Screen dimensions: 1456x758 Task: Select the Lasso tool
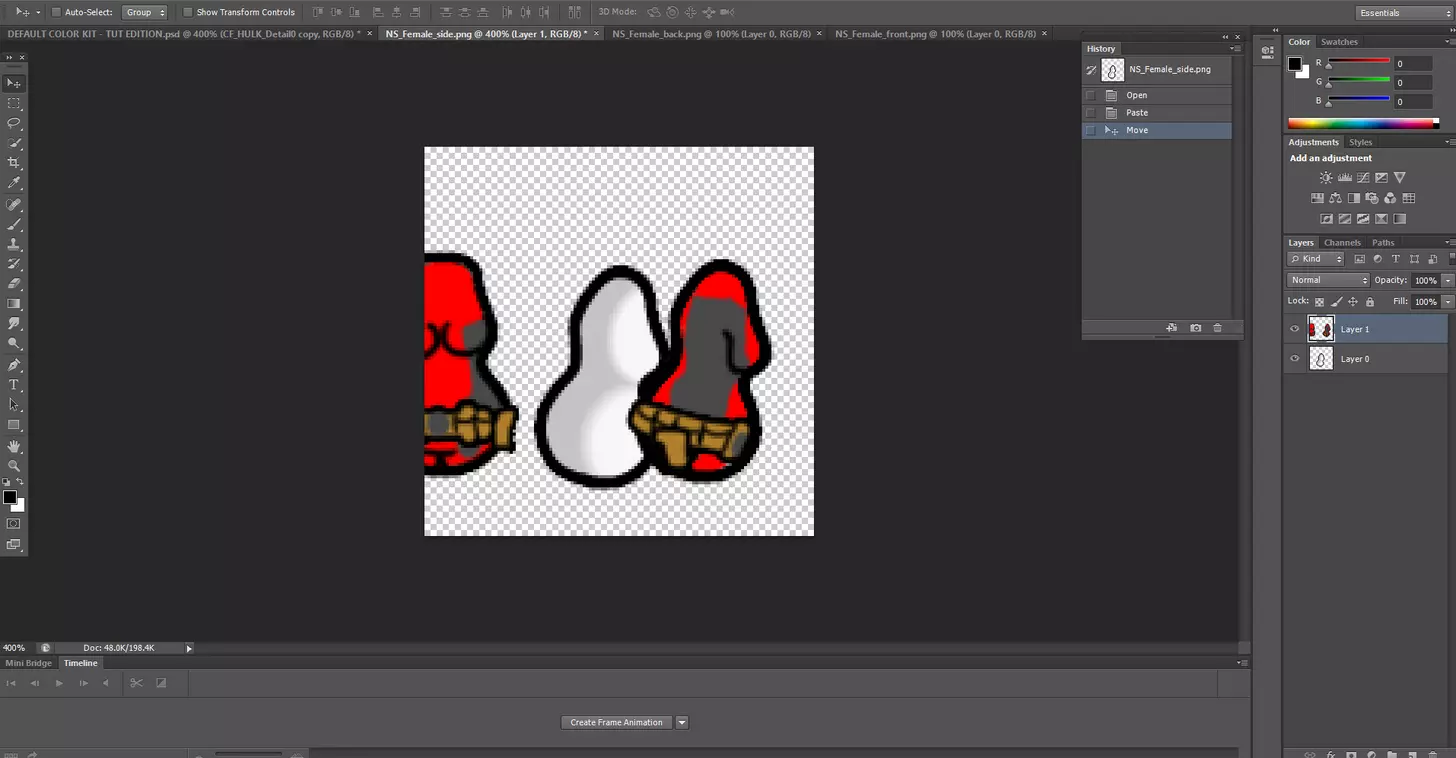[14, 123]
